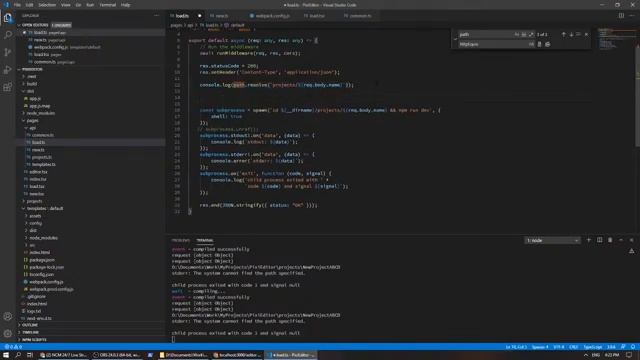Open templates.ts in the api folder
640x360 pixels.
point(44,164)
